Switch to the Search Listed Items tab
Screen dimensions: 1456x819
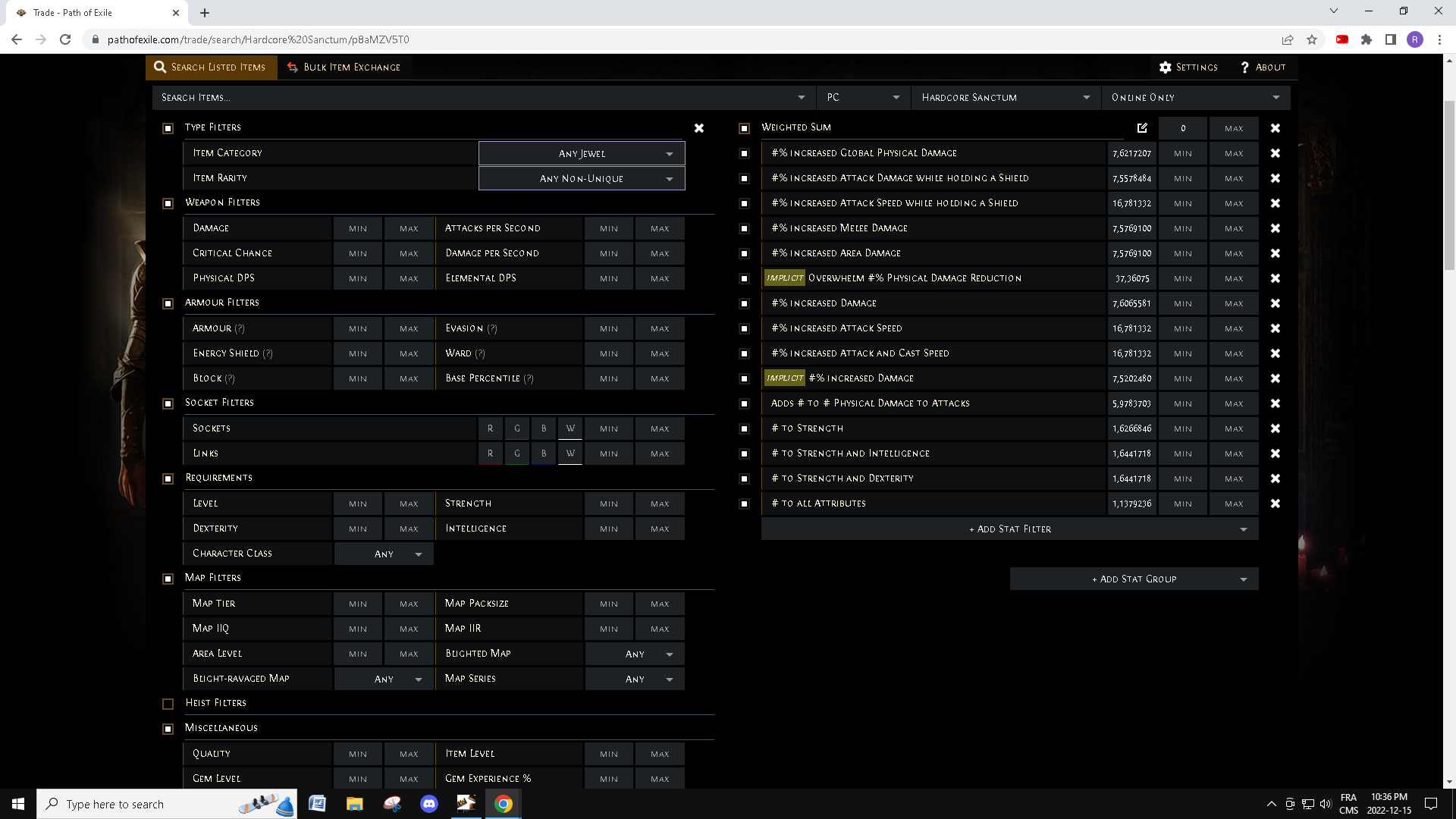[x=211, y=67]
